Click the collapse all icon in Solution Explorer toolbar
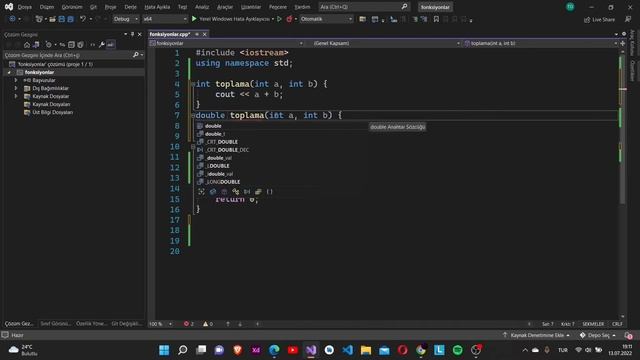 71,44
